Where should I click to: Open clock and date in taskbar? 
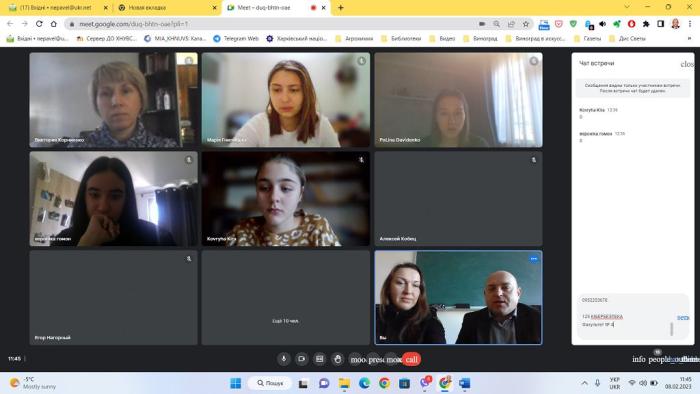click(x=679, y=383)
